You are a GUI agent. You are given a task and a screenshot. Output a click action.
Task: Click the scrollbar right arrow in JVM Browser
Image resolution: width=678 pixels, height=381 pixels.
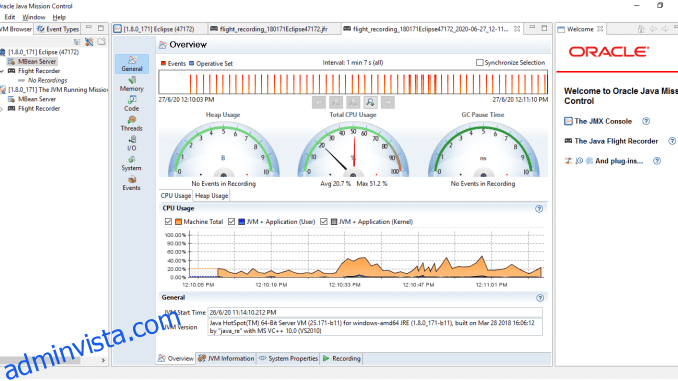103,360
